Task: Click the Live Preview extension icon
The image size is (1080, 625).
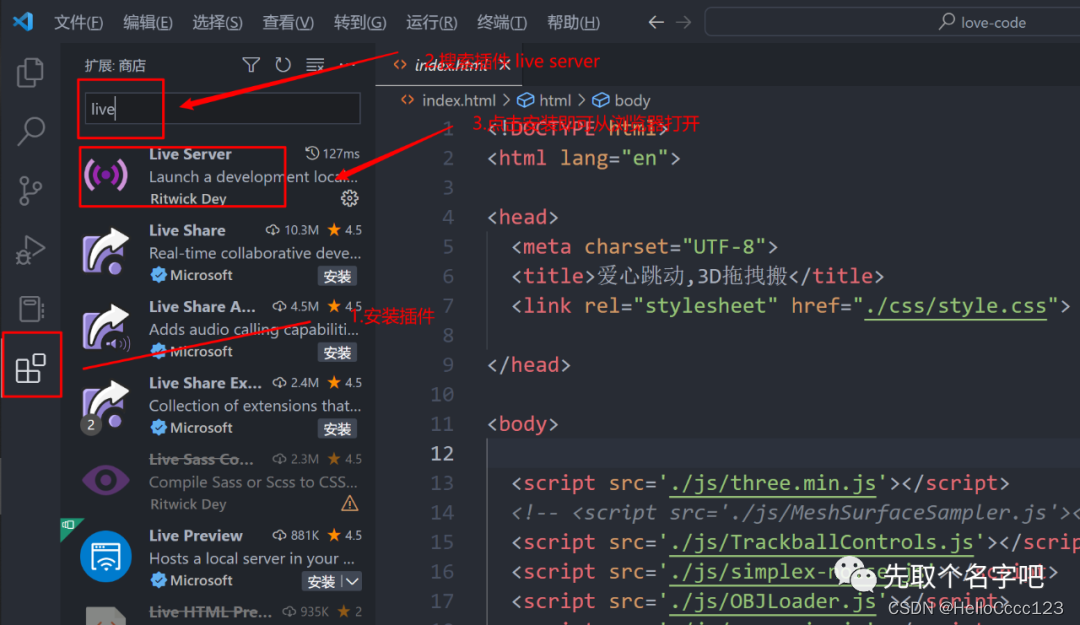Action: tap(105, 557)
